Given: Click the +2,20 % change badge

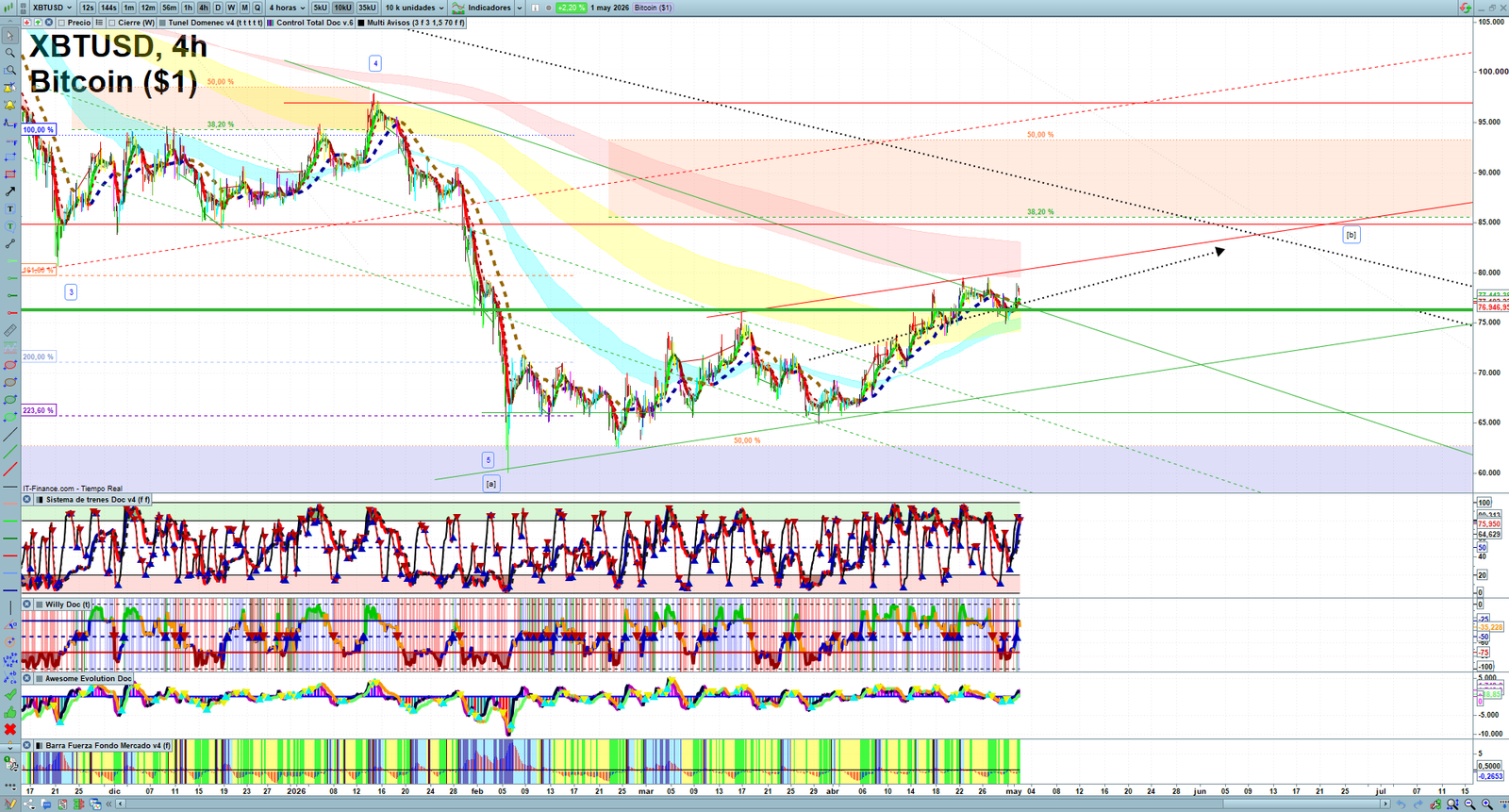Looking at the screenshot, I should (571, 8).
